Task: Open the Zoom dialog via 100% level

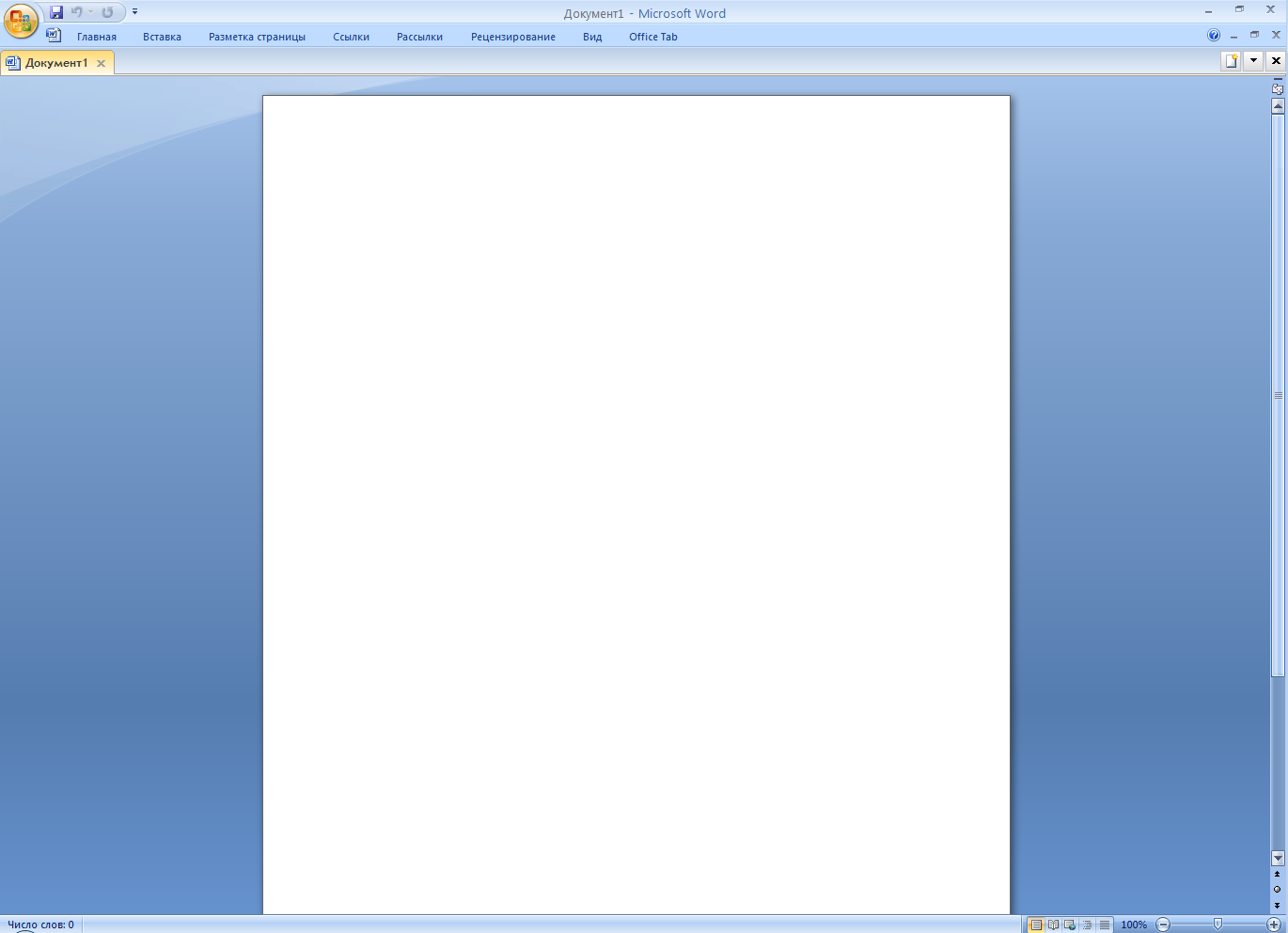Action: [x=1134, y=925]
